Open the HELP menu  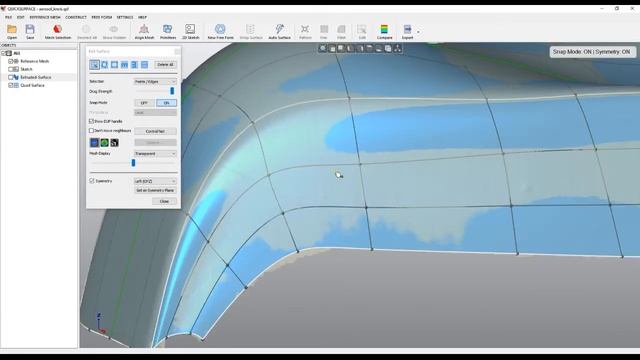(x=142, y=17)
